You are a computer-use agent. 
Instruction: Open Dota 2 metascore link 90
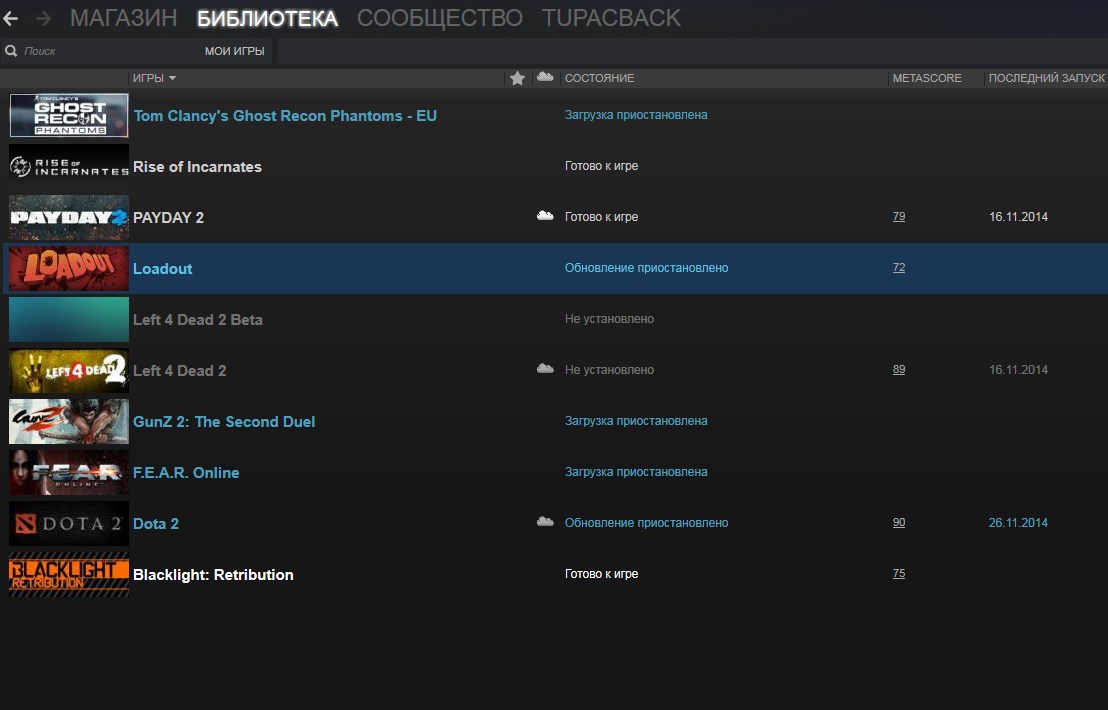[x=899, y=522]
